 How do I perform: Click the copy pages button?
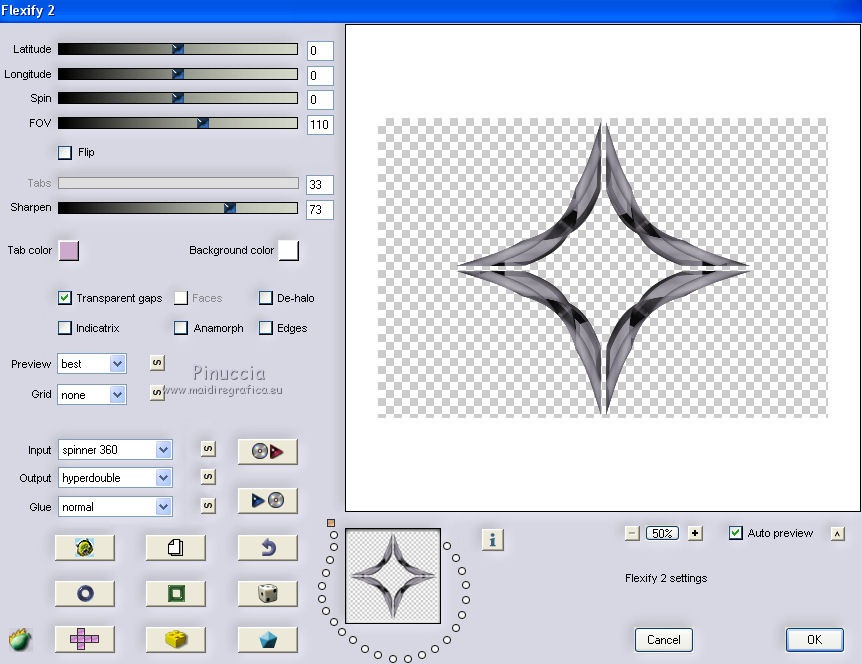click(175, 547)
